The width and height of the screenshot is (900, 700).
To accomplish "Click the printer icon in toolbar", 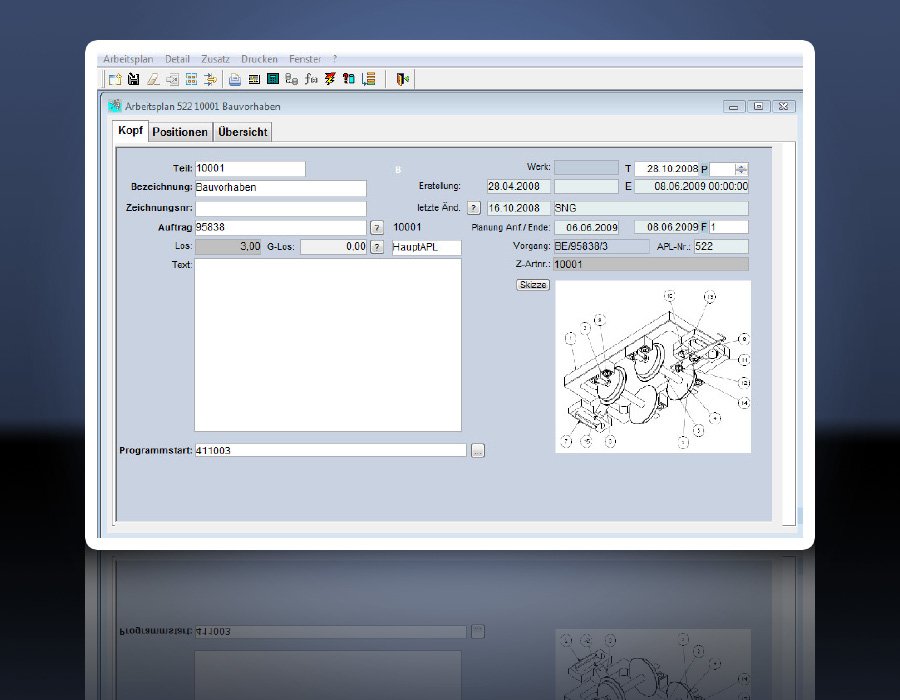I will click(x=235, y=79).
